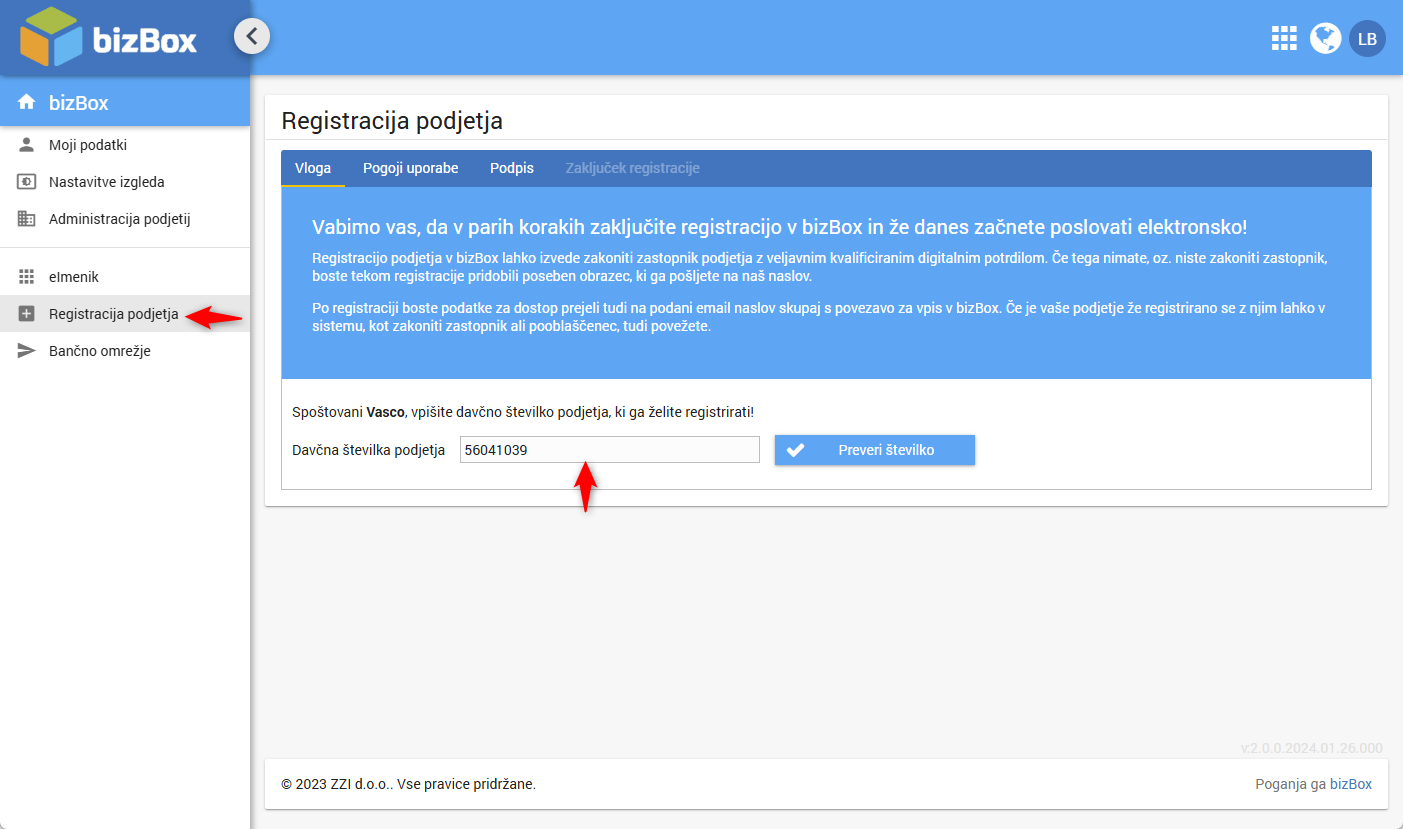Click the copyright ZZI d.o.o. text

(409, 784)
